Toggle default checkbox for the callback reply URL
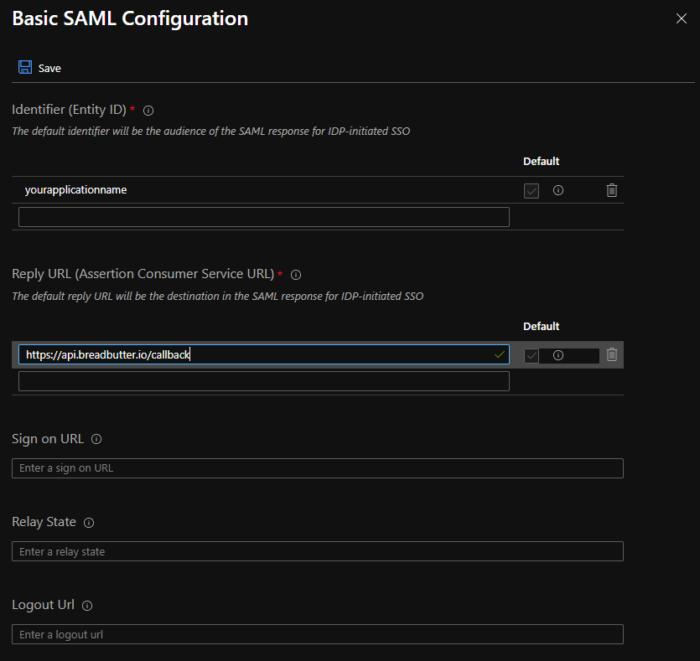This screenshot has height=661, width=700. (531, 356)
